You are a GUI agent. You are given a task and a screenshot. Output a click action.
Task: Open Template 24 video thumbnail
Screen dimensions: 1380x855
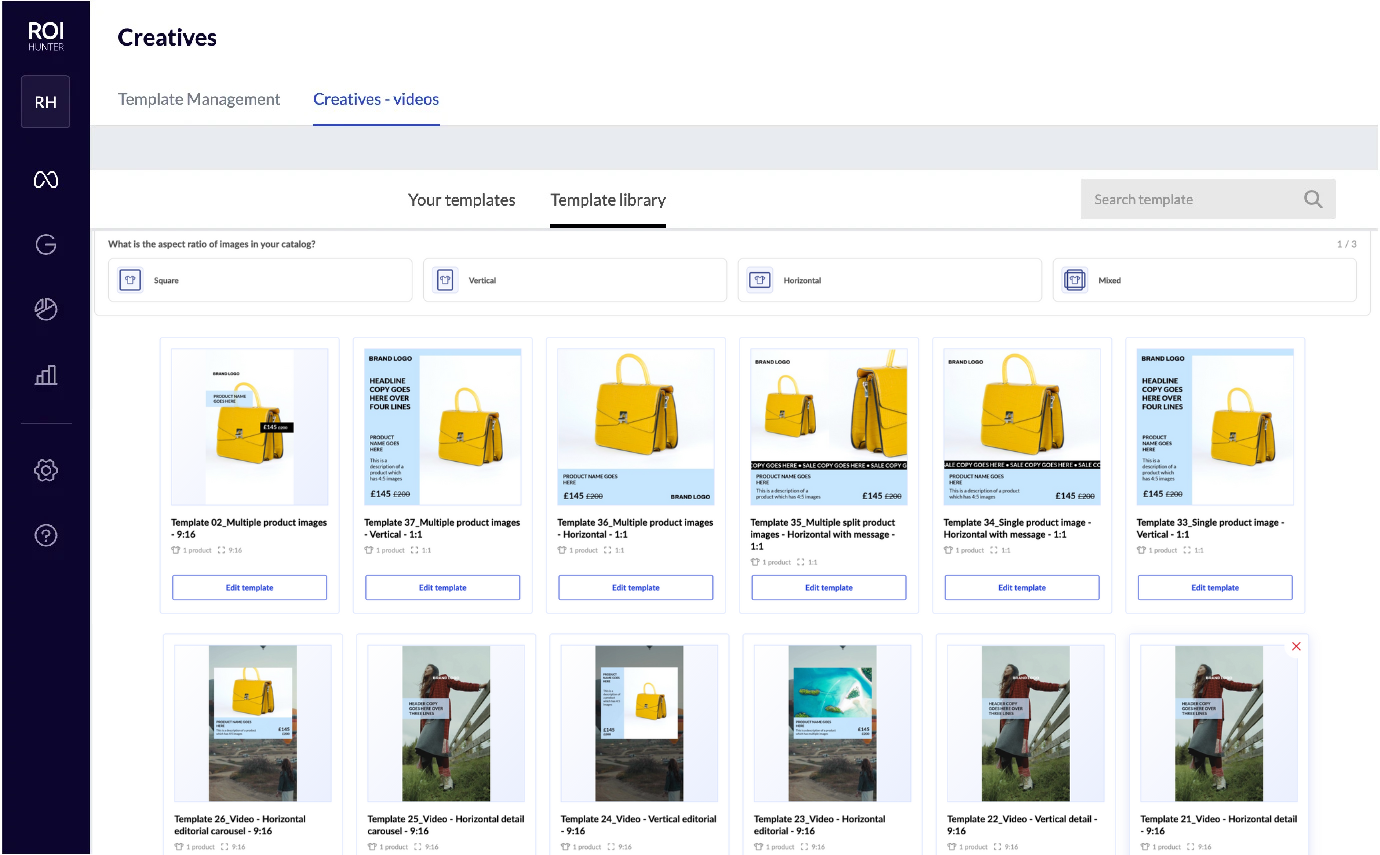tap(639, 723)
